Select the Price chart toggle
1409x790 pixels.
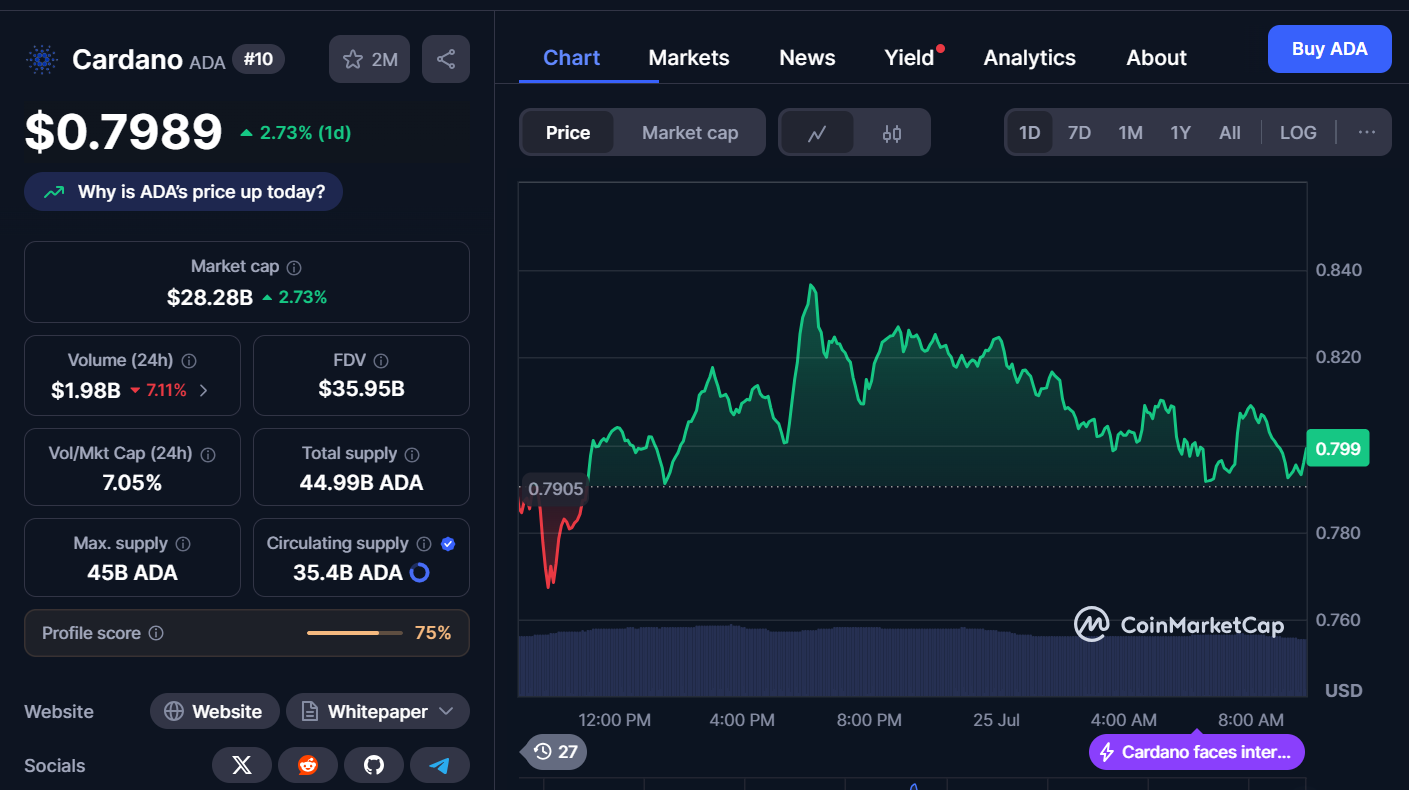[568, 132]
